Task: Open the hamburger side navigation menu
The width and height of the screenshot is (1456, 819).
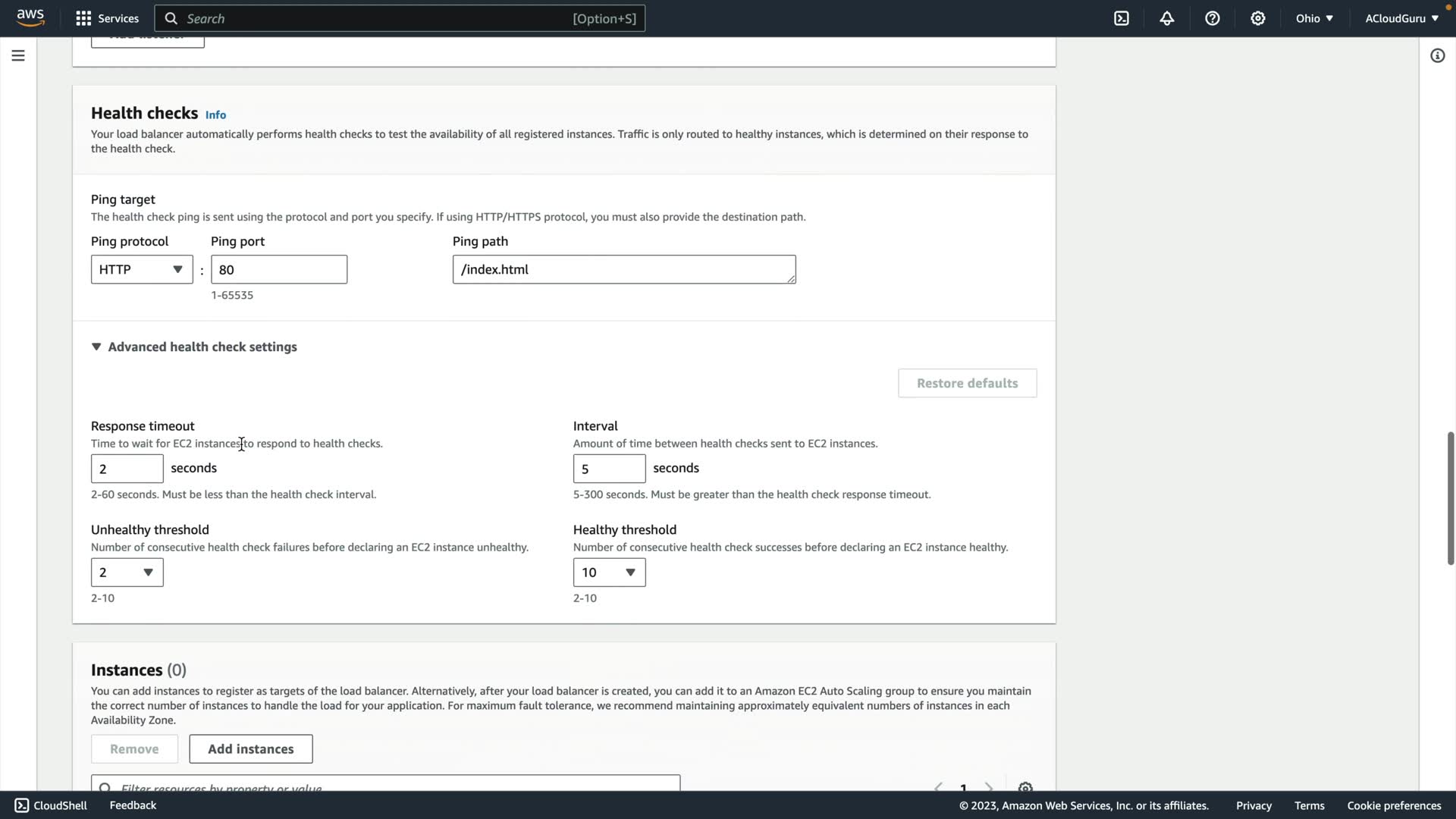Action: [x=18, y=55]
